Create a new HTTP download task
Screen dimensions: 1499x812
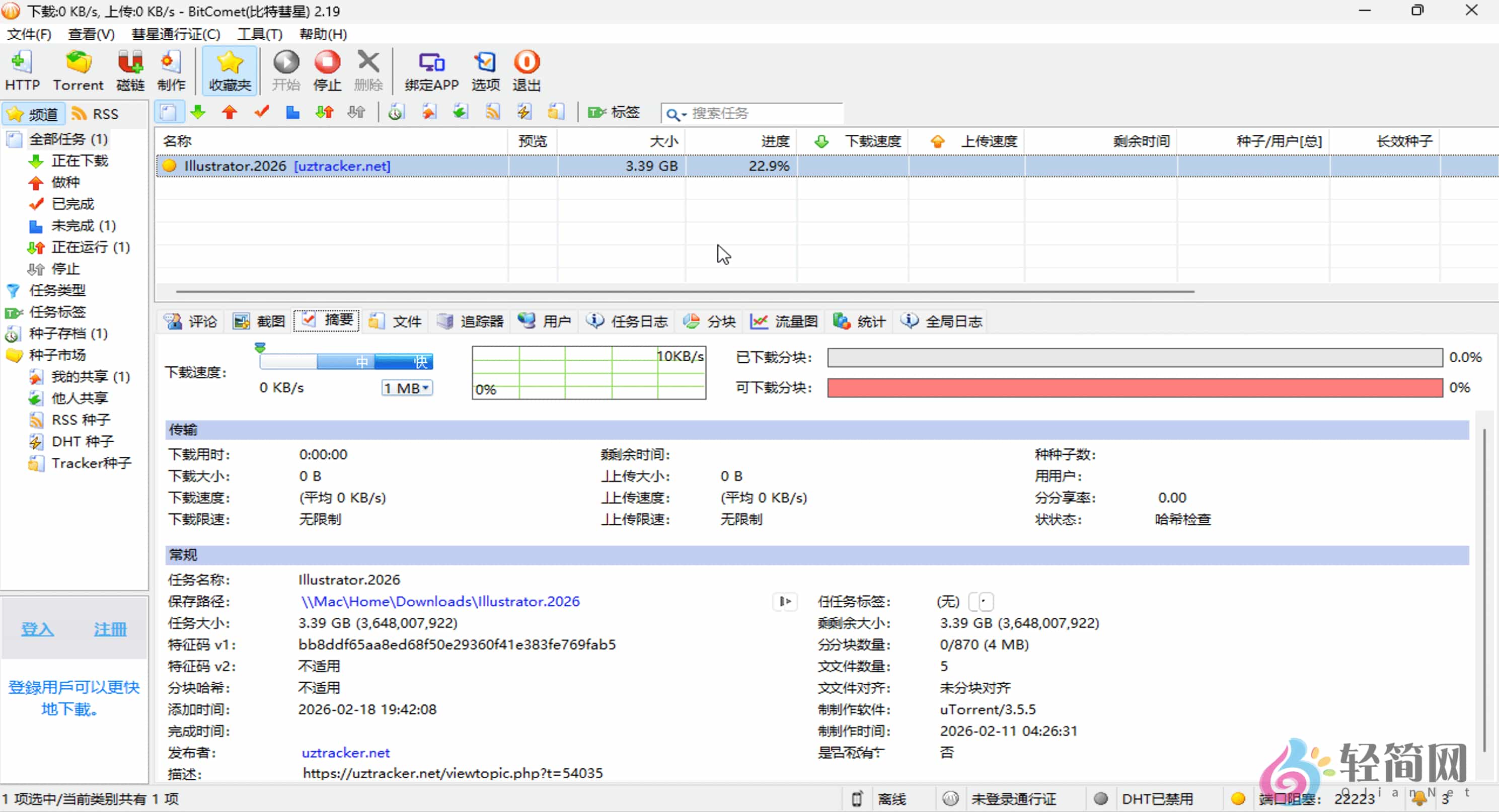[x=23, y=70]
